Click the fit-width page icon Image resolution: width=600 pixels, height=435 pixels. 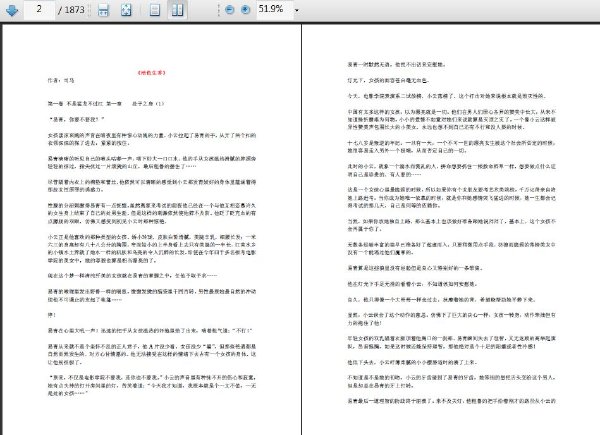coord(103,10)
